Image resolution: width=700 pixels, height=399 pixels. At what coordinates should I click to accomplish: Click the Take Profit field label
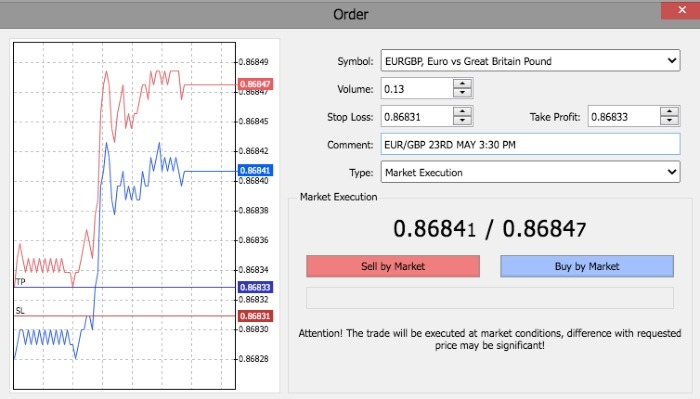(x=555, y=117)
